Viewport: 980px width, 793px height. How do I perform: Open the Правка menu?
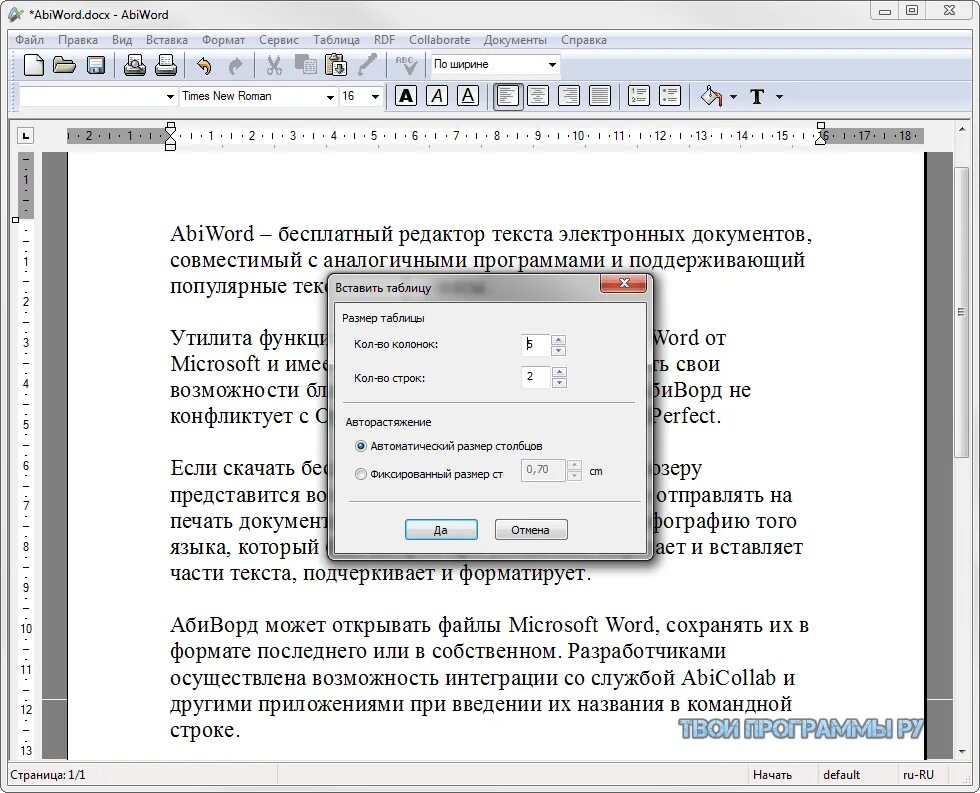pos(78,40)
